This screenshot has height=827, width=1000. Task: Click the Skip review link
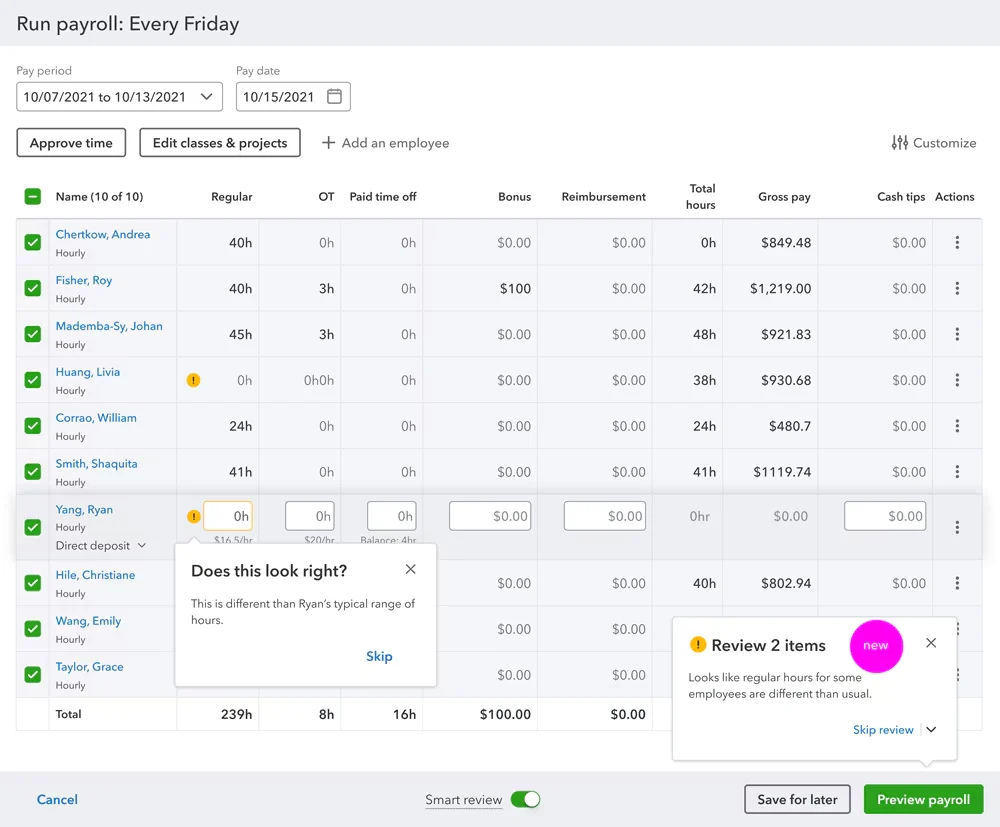point(883,729)
